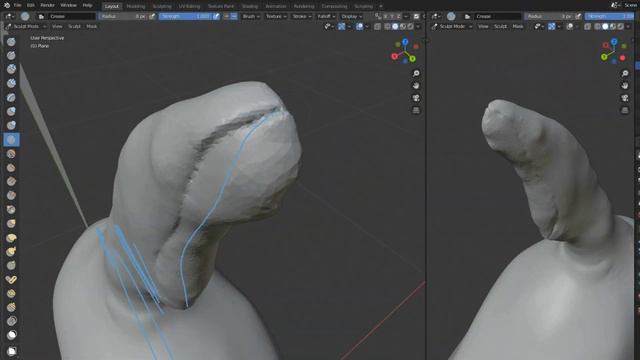Open editor type dropdown in left viewport

9,16
